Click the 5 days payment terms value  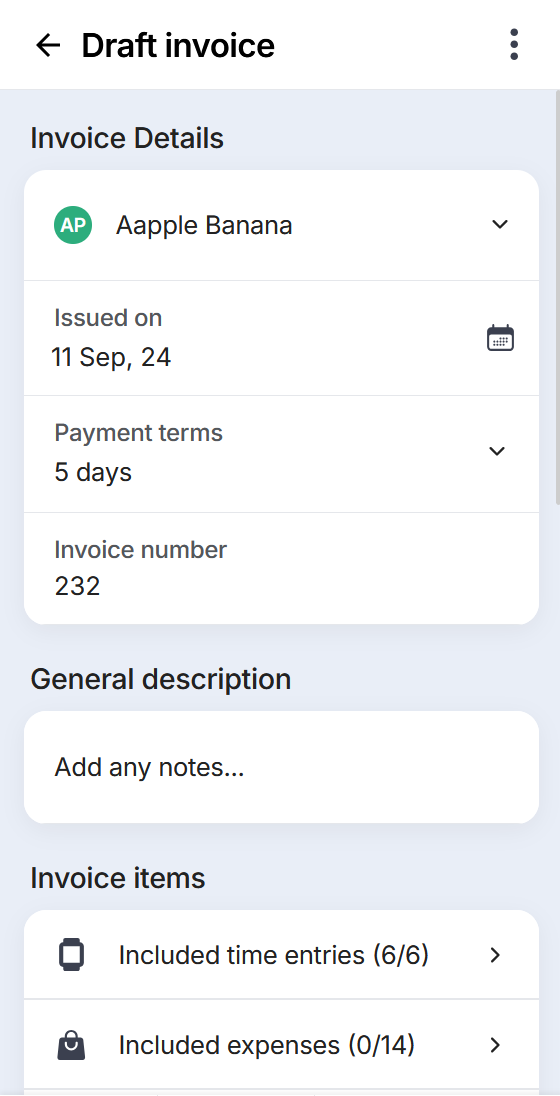point(93,473)
